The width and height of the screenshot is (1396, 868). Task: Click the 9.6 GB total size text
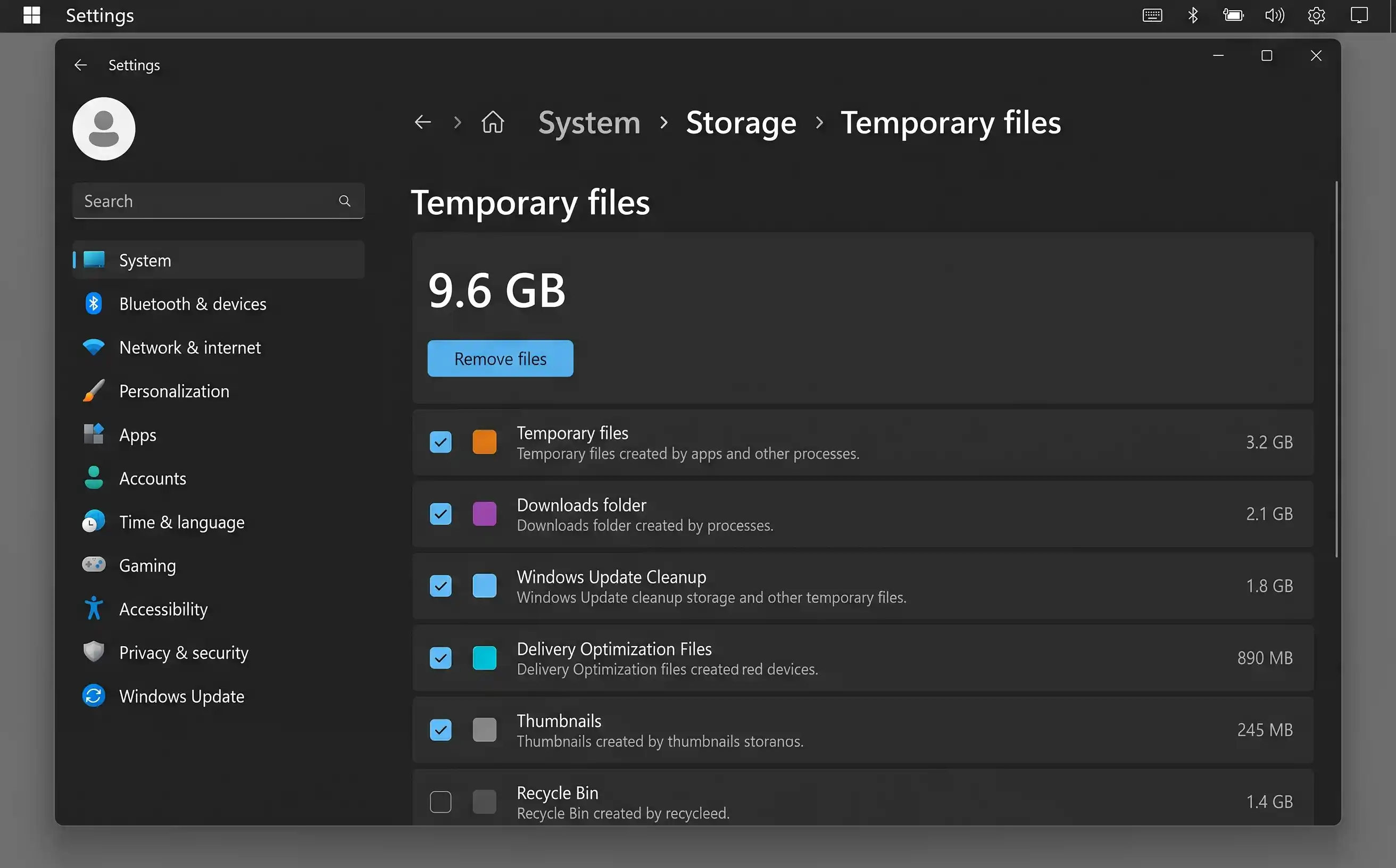[x=497, y=290]
